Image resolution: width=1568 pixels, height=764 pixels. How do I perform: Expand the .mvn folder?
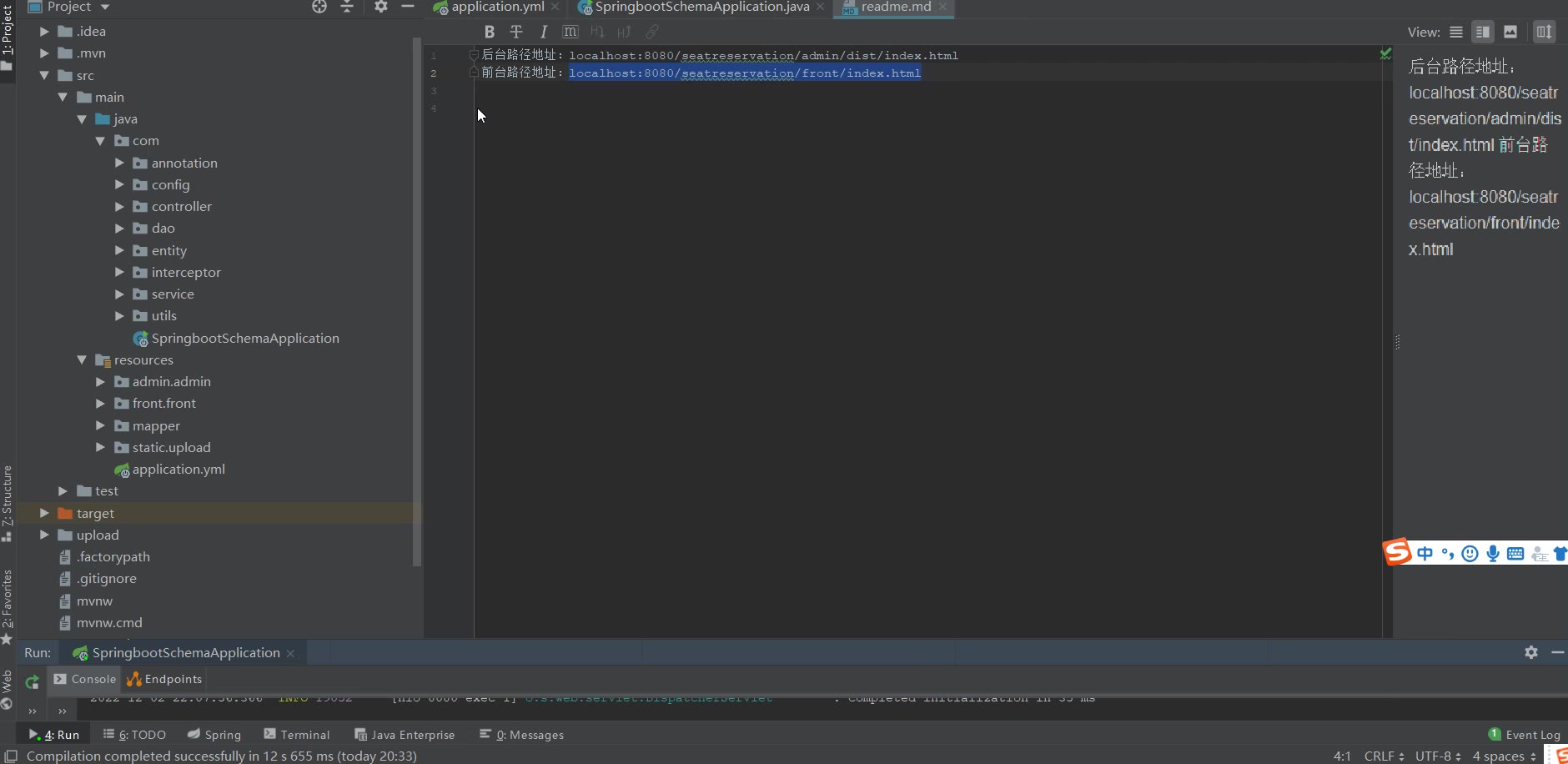coord(44,53)
